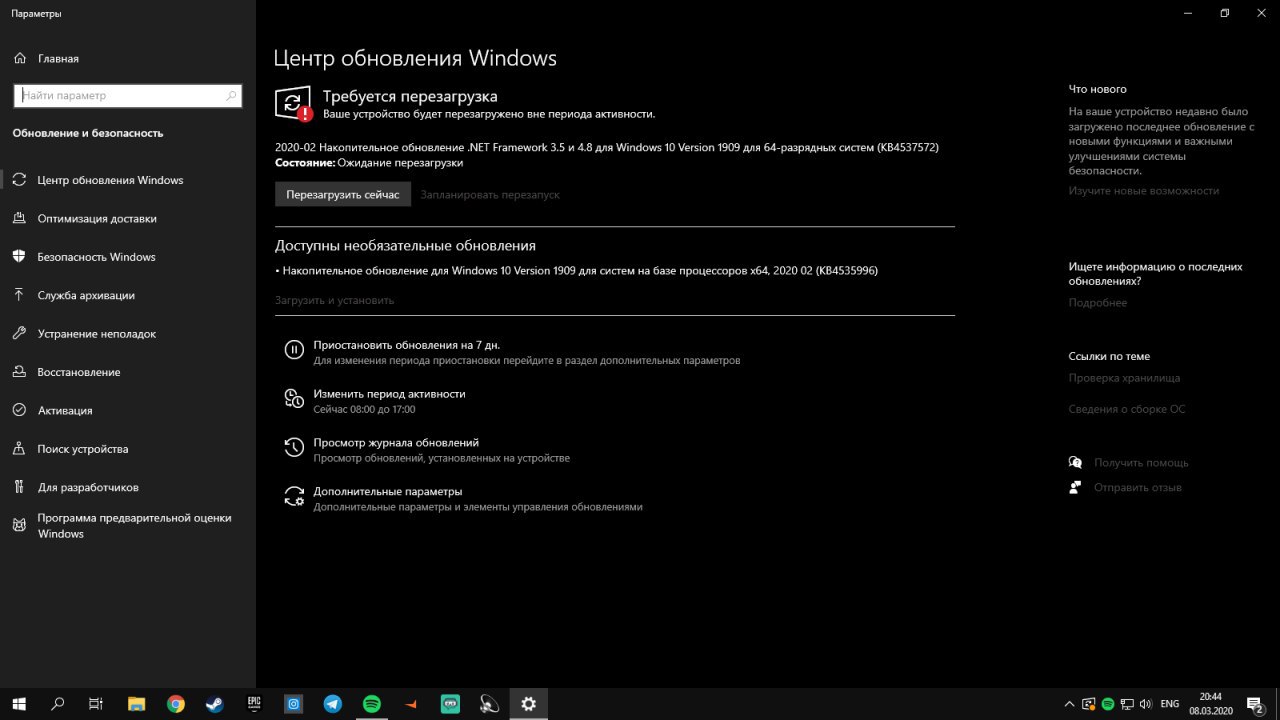
Task: Open the Instagram app on the taskbar
Action: point(293,704)
